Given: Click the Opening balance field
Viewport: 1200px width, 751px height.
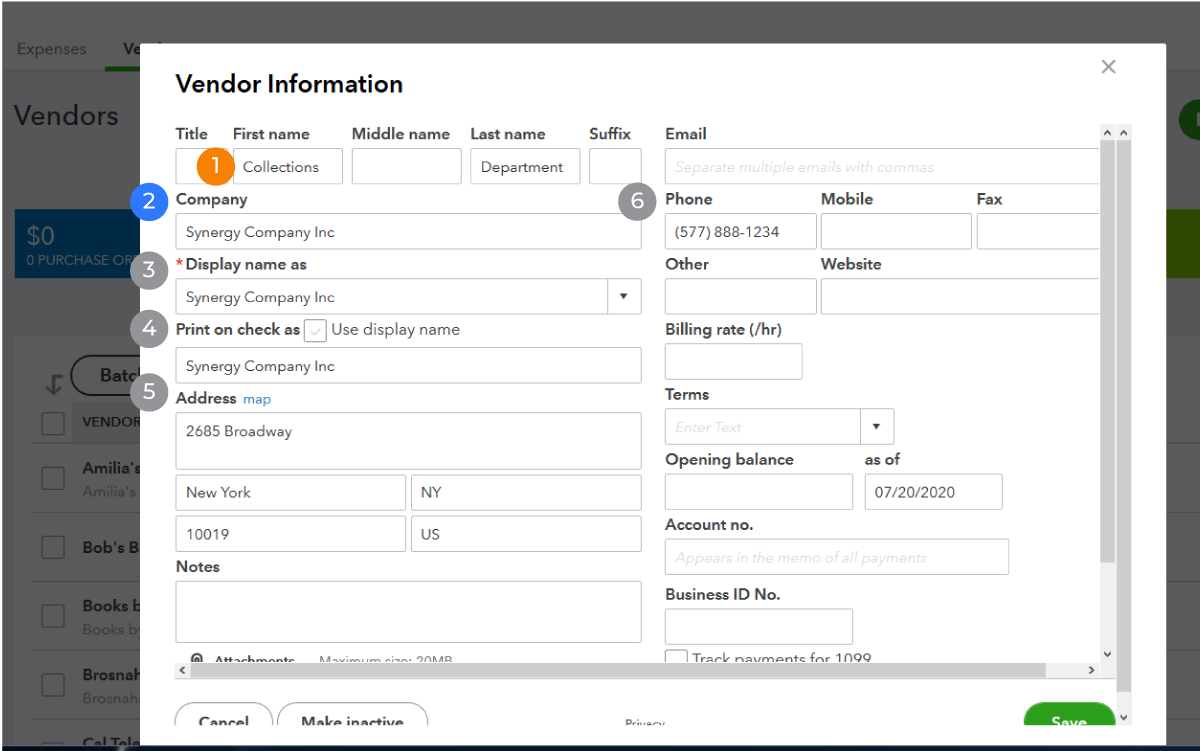Looking at the screenshot, I should (x=759, y=492).
